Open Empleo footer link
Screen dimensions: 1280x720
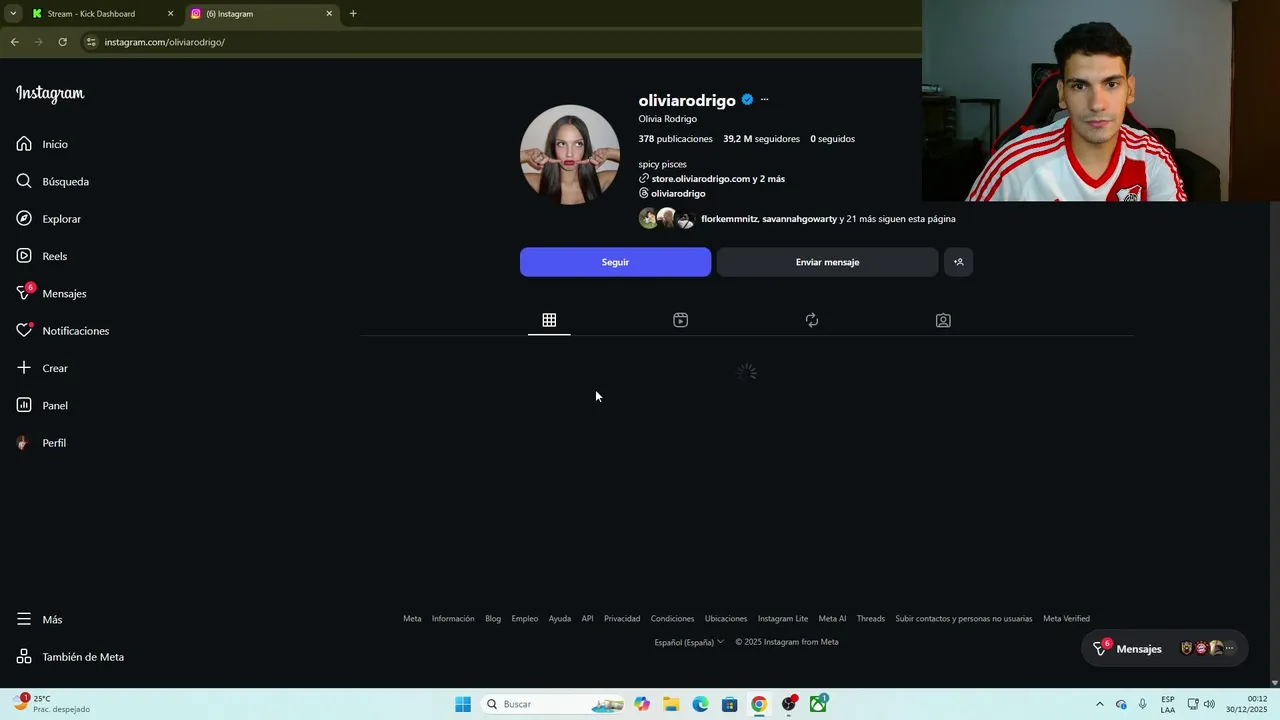(x=525, y=619)
